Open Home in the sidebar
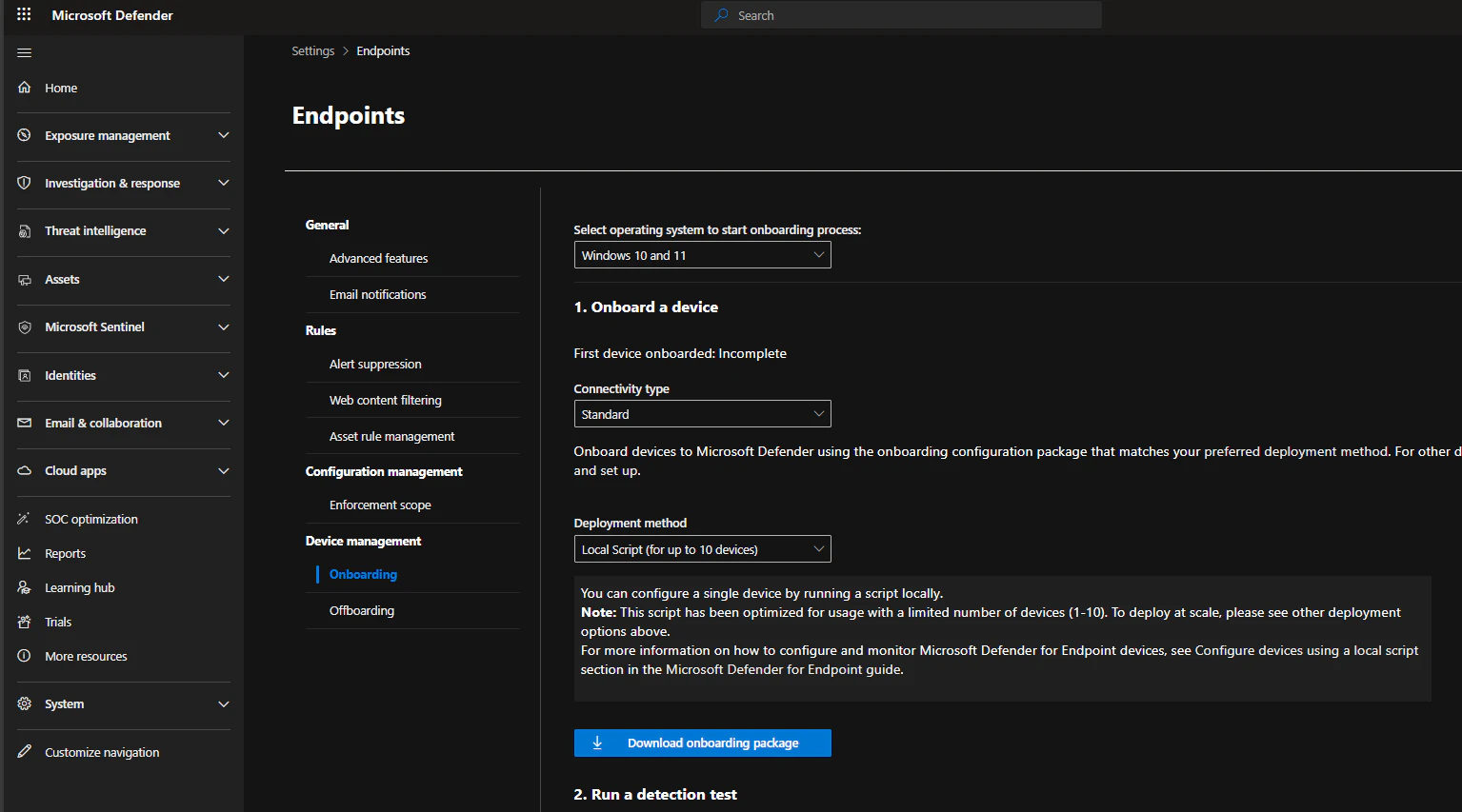Image resolution: width=1462 pixels, height=812 pixels. 61,88
